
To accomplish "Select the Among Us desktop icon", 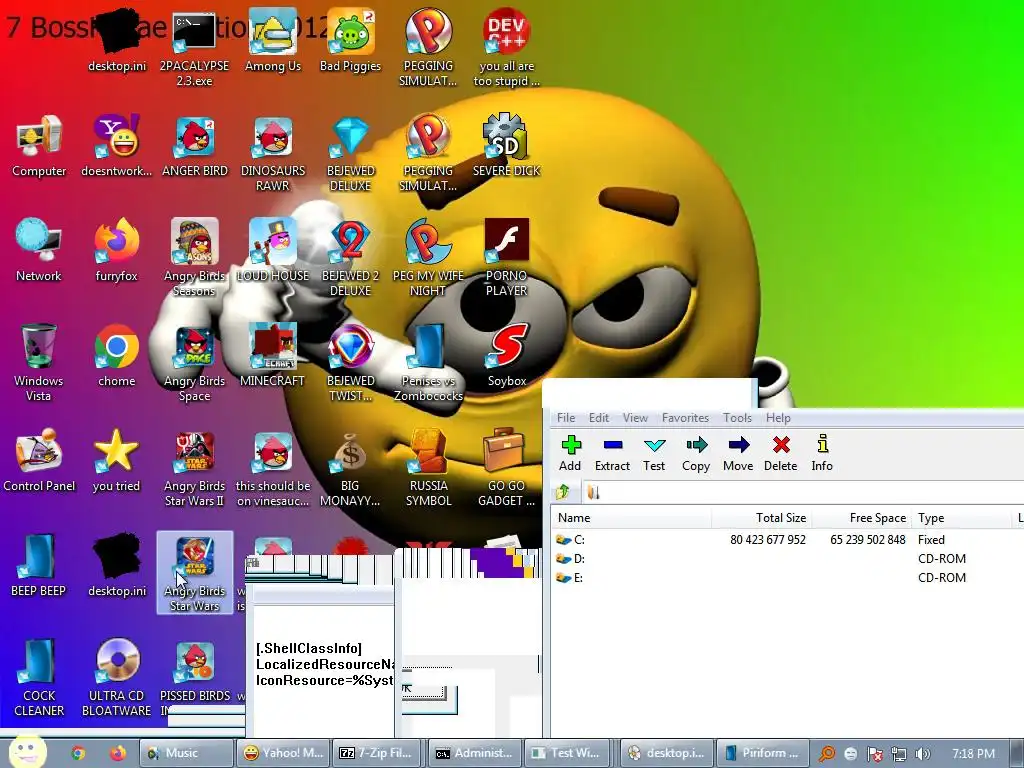I will 273,42.
